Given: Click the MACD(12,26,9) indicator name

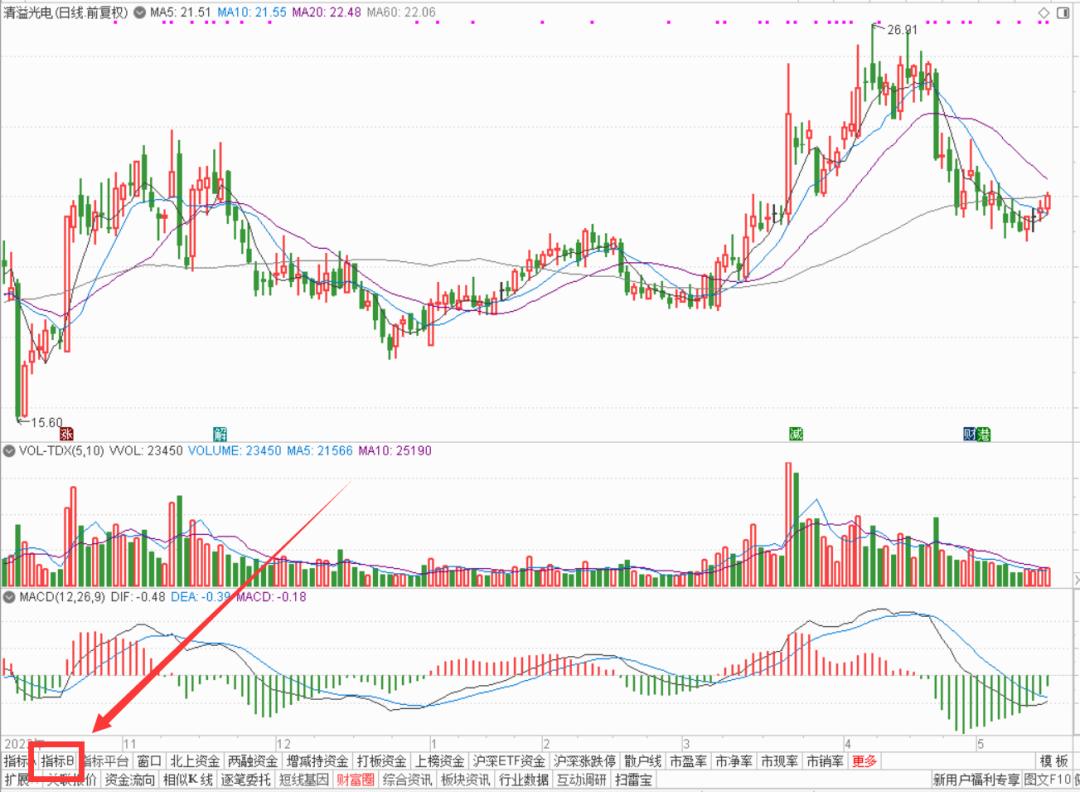Looking at the screenshot, I should coord(62,596).
